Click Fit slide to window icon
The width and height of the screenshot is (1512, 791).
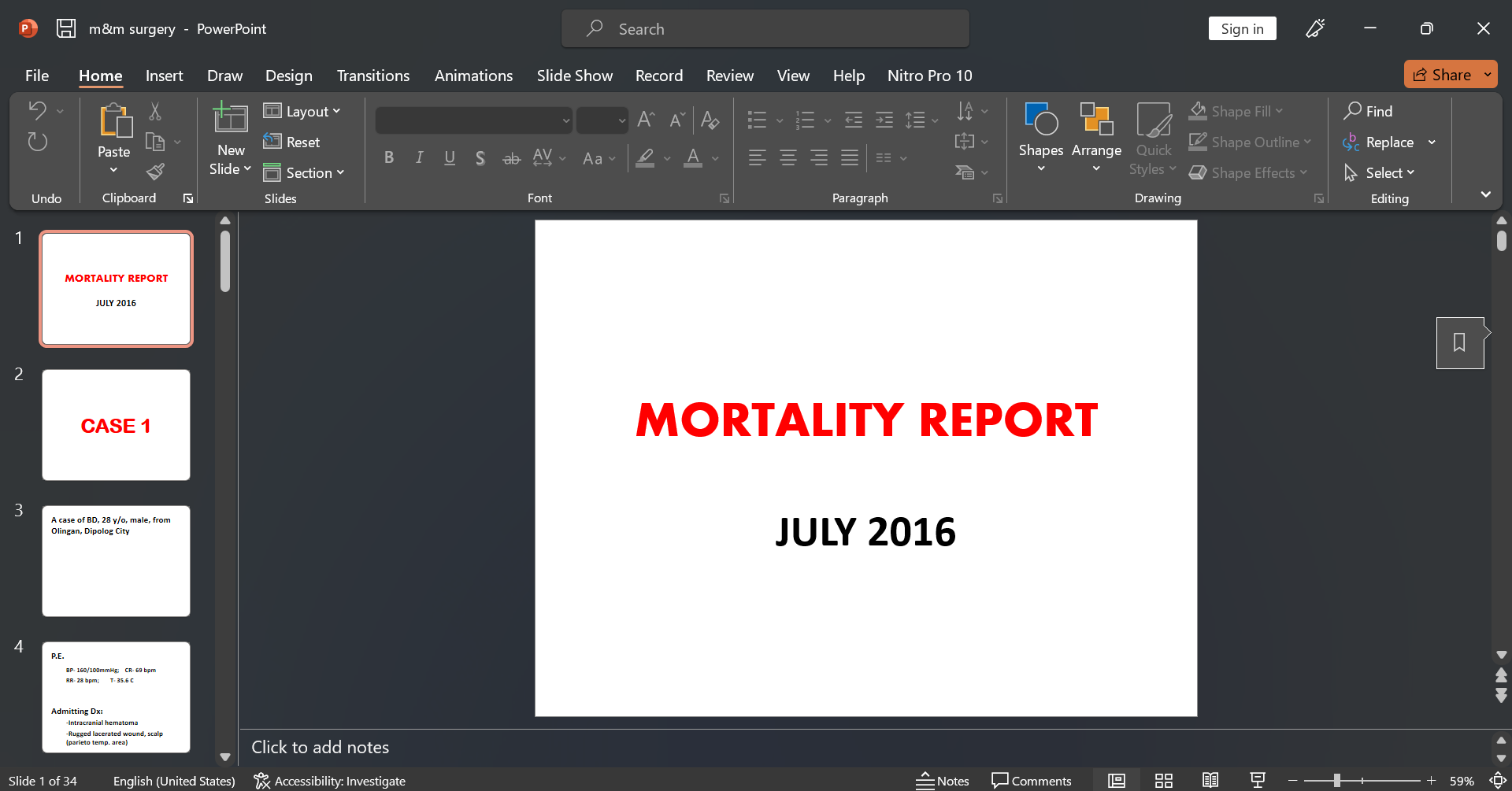pyautogui.click(x=1498, y=781)
